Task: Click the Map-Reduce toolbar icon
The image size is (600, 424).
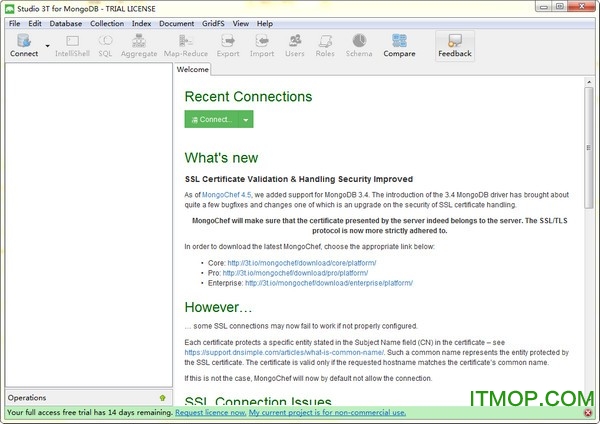Action: [185, 45]
